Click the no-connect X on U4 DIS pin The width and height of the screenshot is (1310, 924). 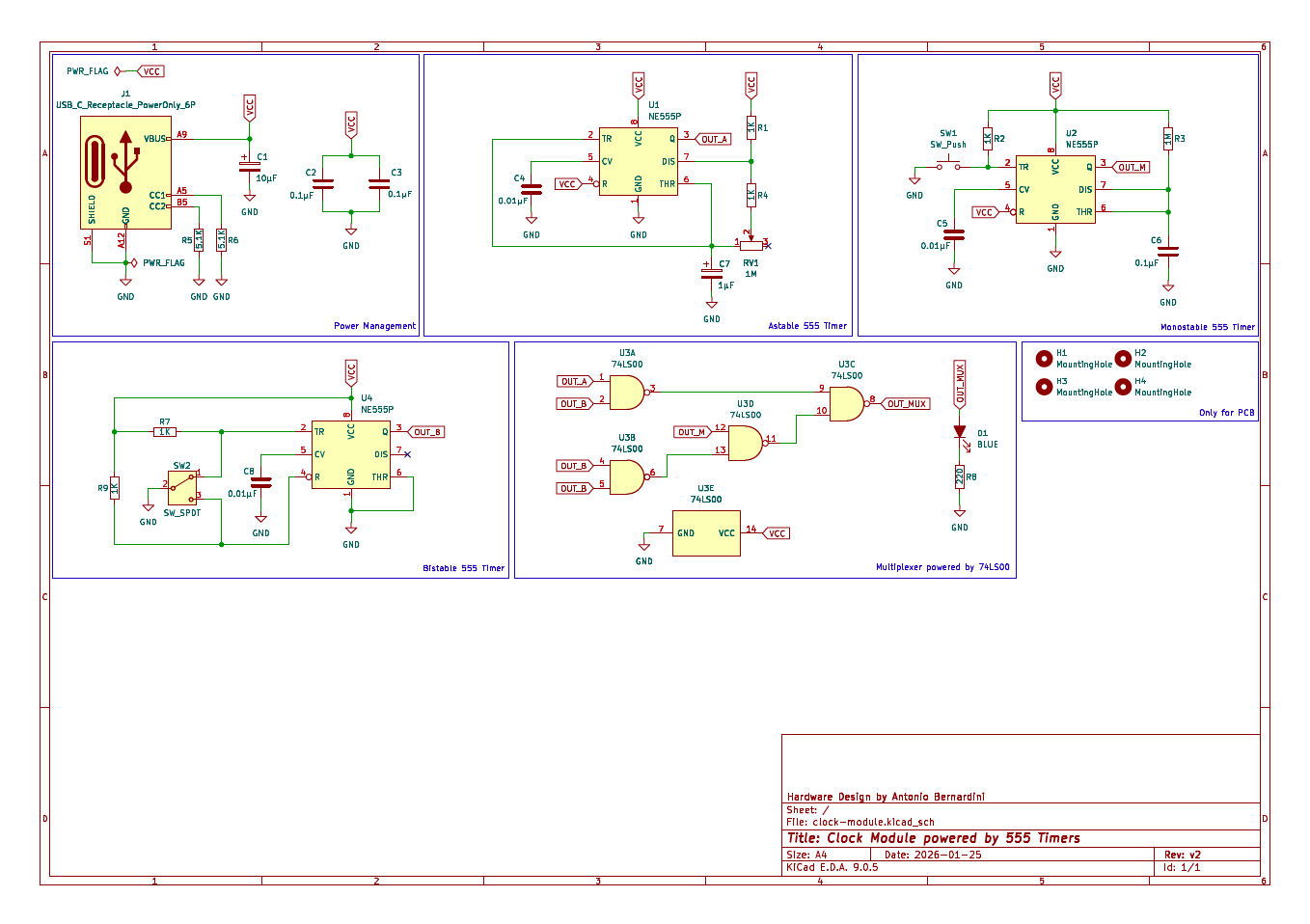408,454
